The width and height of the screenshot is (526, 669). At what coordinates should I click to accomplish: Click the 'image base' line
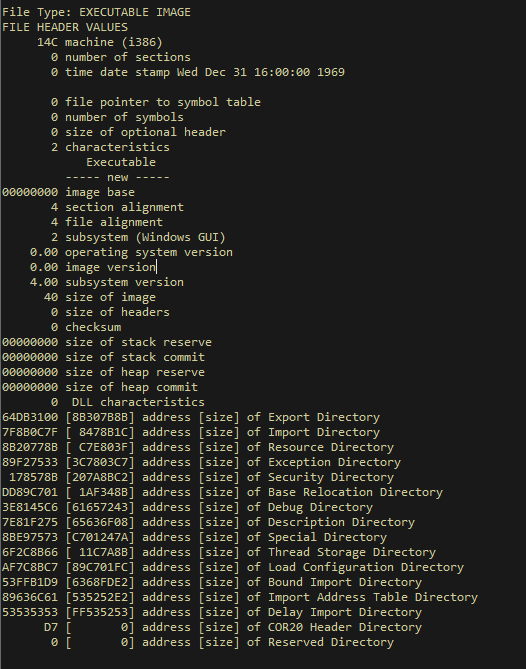(x=68, y=192)
